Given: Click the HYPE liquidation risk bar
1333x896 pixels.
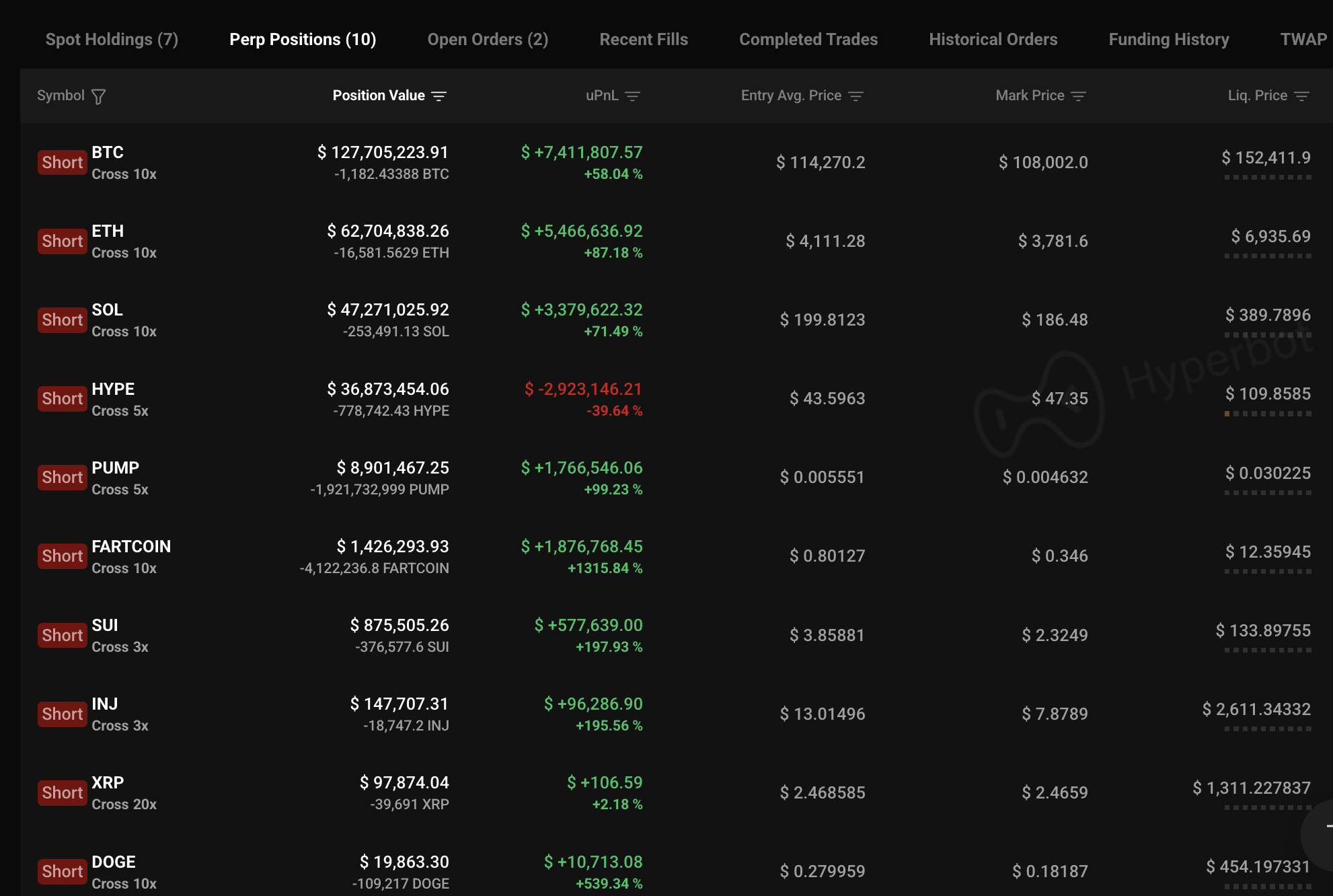Looking at the screenshot, I should (1268, 414).
